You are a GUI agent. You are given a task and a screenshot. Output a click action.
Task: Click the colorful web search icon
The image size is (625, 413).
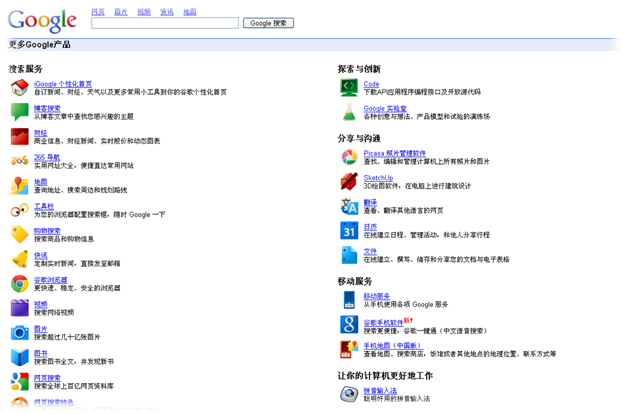pyautogui.click(x=20, y=382)
